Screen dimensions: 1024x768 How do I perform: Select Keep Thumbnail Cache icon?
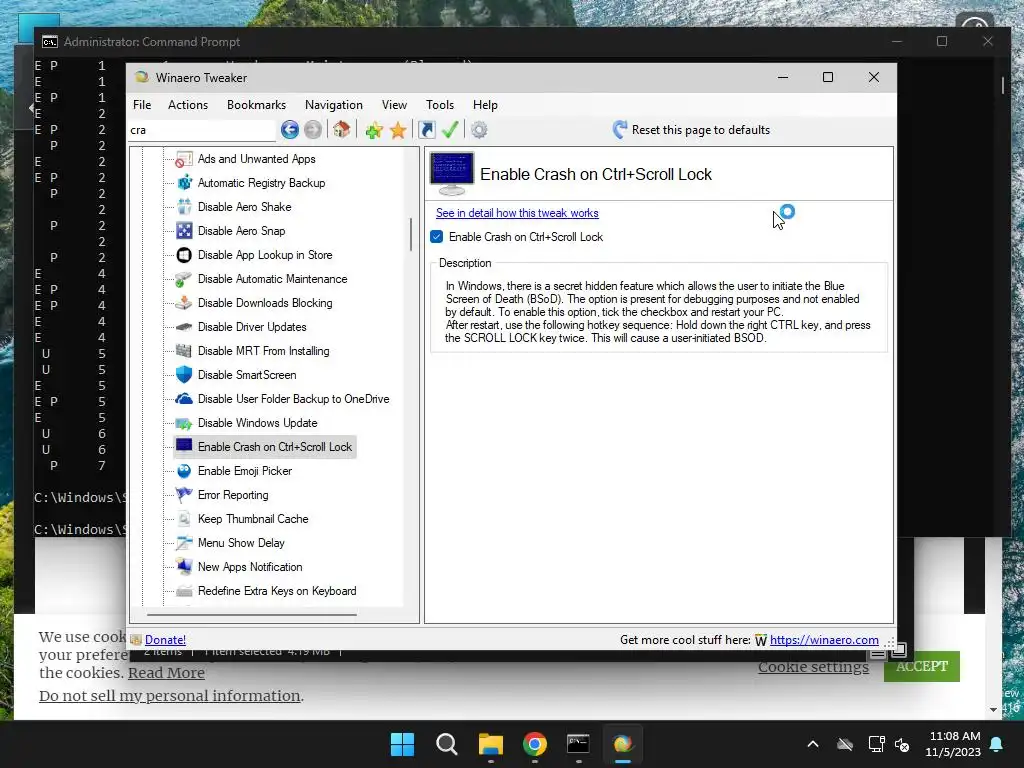(x=184, y=519)
